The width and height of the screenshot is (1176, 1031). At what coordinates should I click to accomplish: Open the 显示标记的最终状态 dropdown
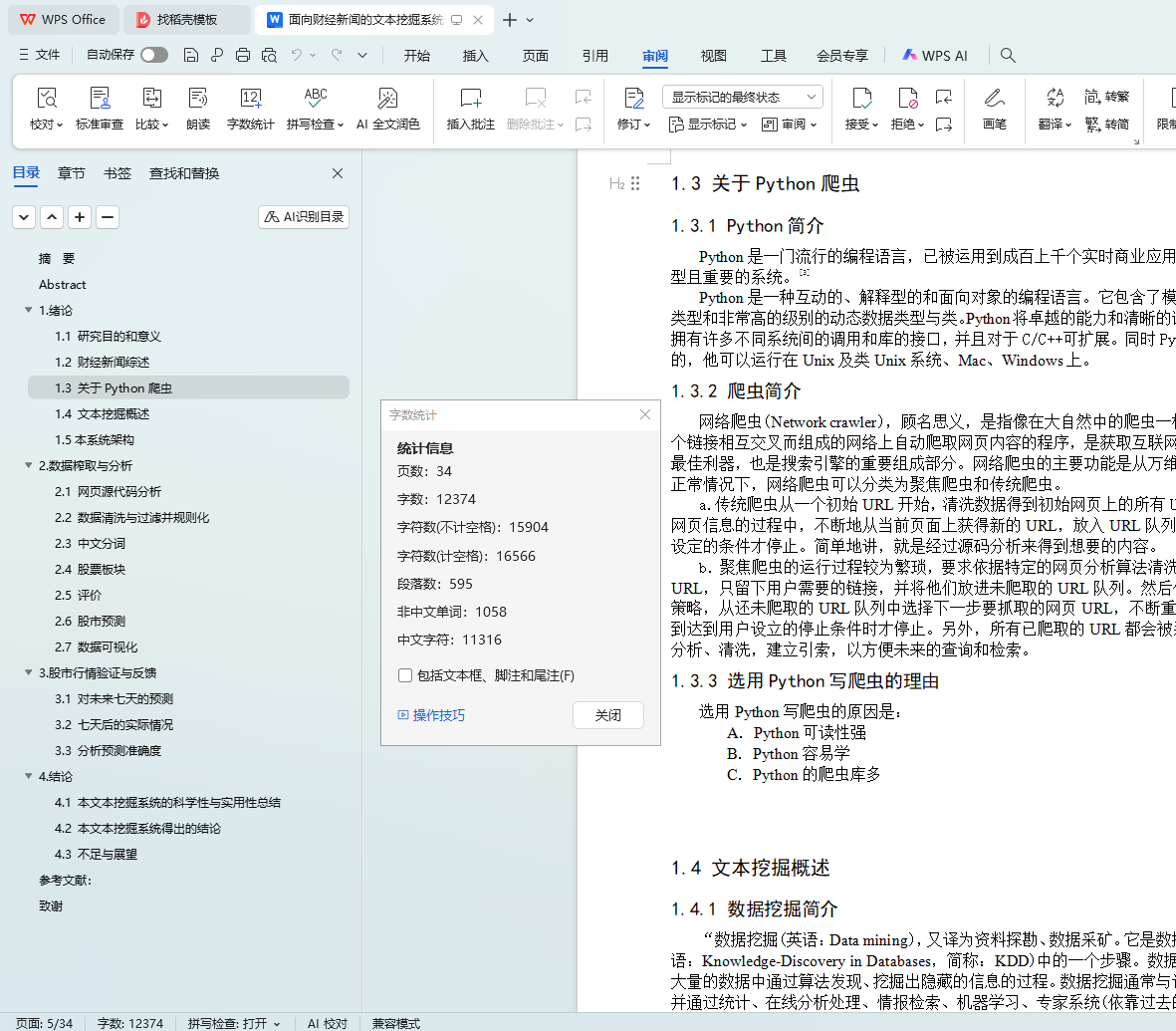[x=742, y=97]
